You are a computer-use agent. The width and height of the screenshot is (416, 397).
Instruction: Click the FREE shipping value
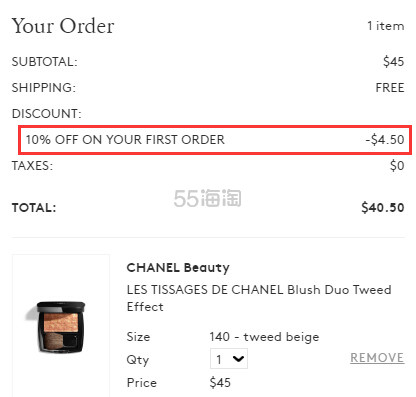pyautogui.click(x=390, y=88)
